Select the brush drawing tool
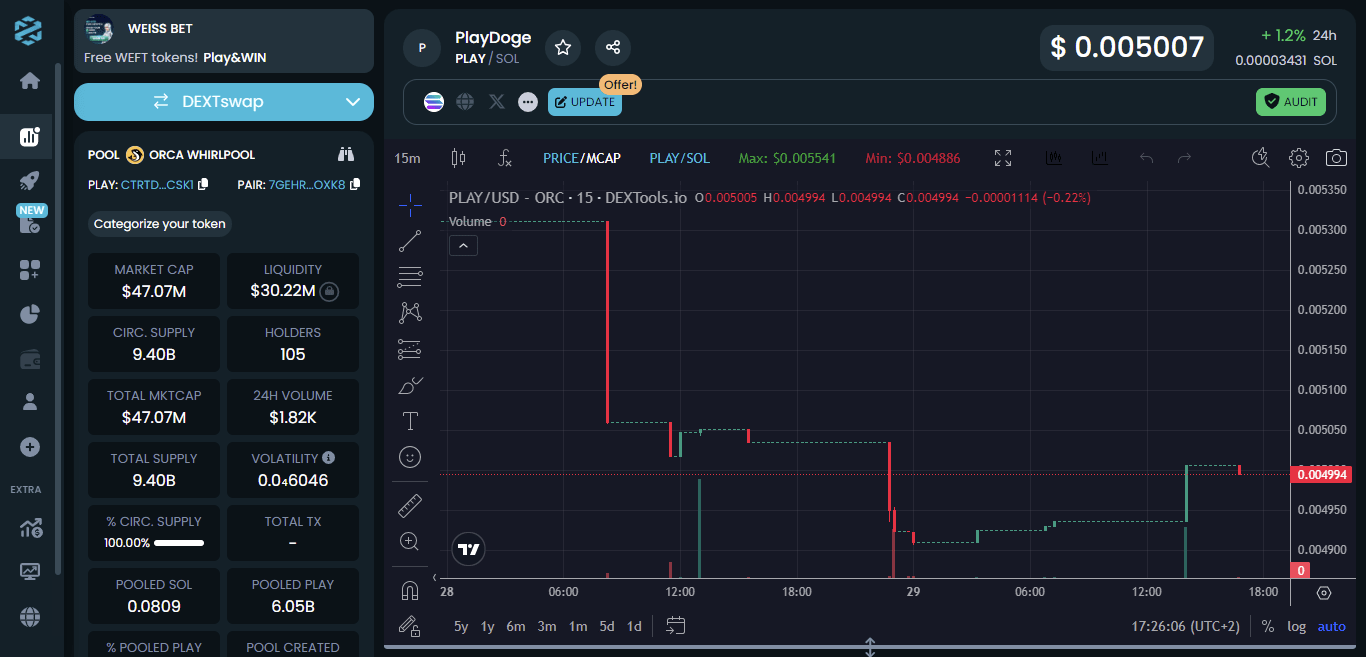The height and width of the screenshot is (657, 1366). click(x=410, y=385)
